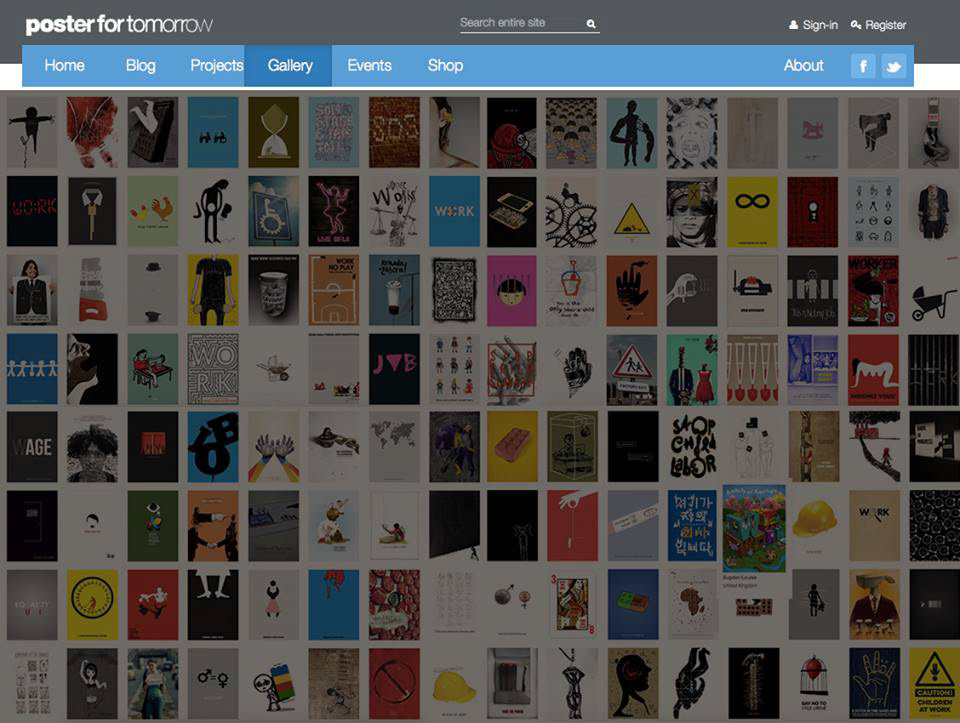This screenshot has height=723, width=960.
Task: Select the Gallery tab
Action: (x=288, y=66)
